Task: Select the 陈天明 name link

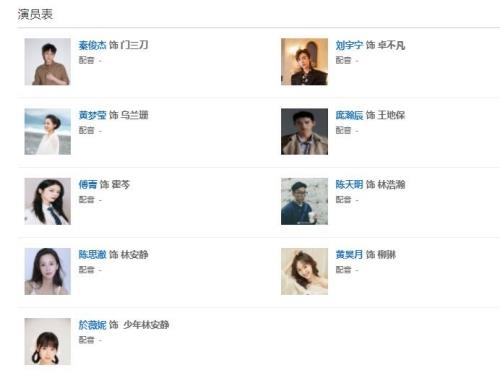Action: (x=349, y=184)
